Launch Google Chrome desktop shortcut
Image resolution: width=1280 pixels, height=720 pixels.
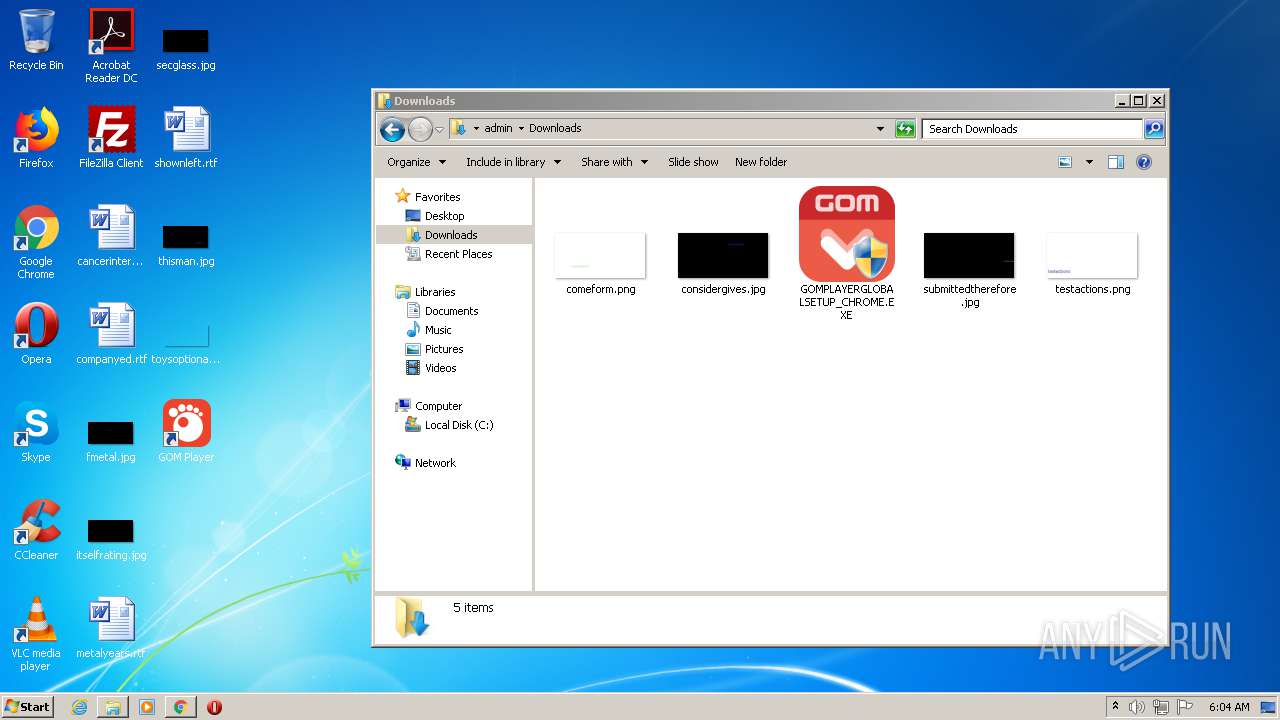click(x=36, y=242)
